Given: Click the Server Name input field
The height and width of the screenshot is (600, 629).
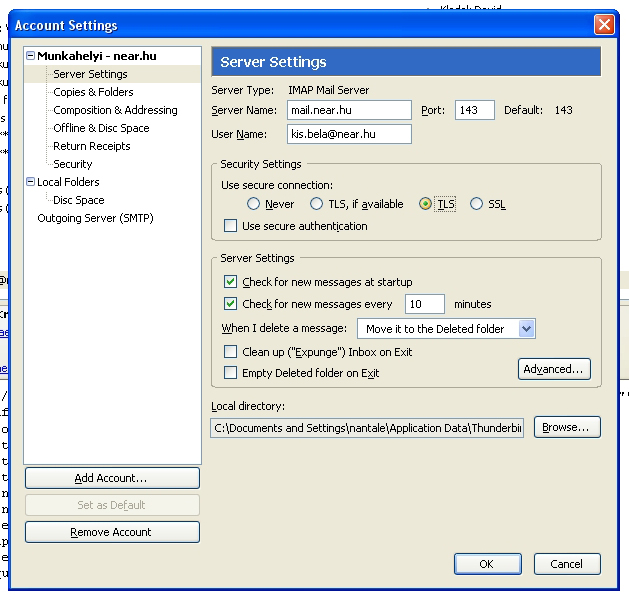Looking at the screenshot, I should tap(349, 110).
